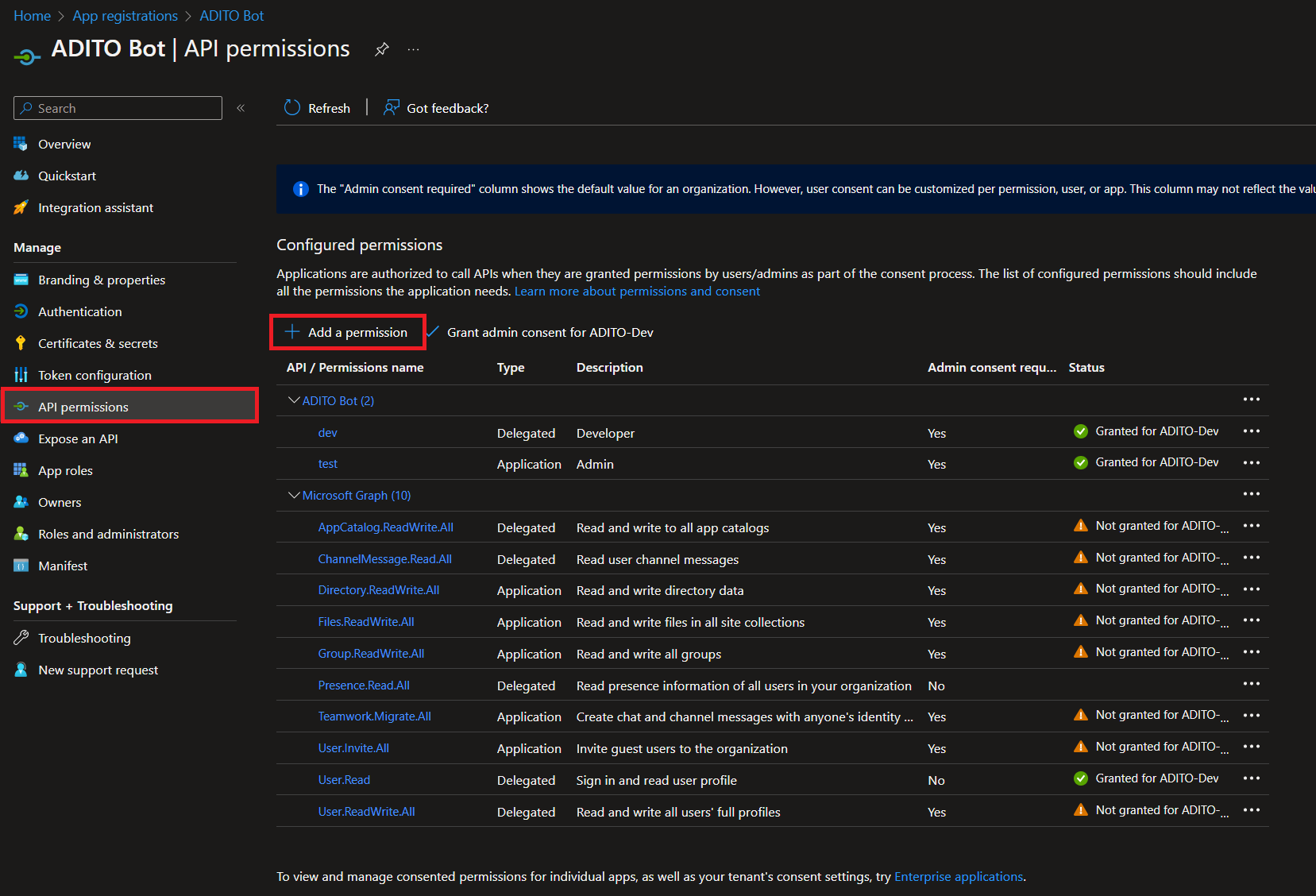Open ellipsis menu for Presence.Read.All row

[1252, 684]
